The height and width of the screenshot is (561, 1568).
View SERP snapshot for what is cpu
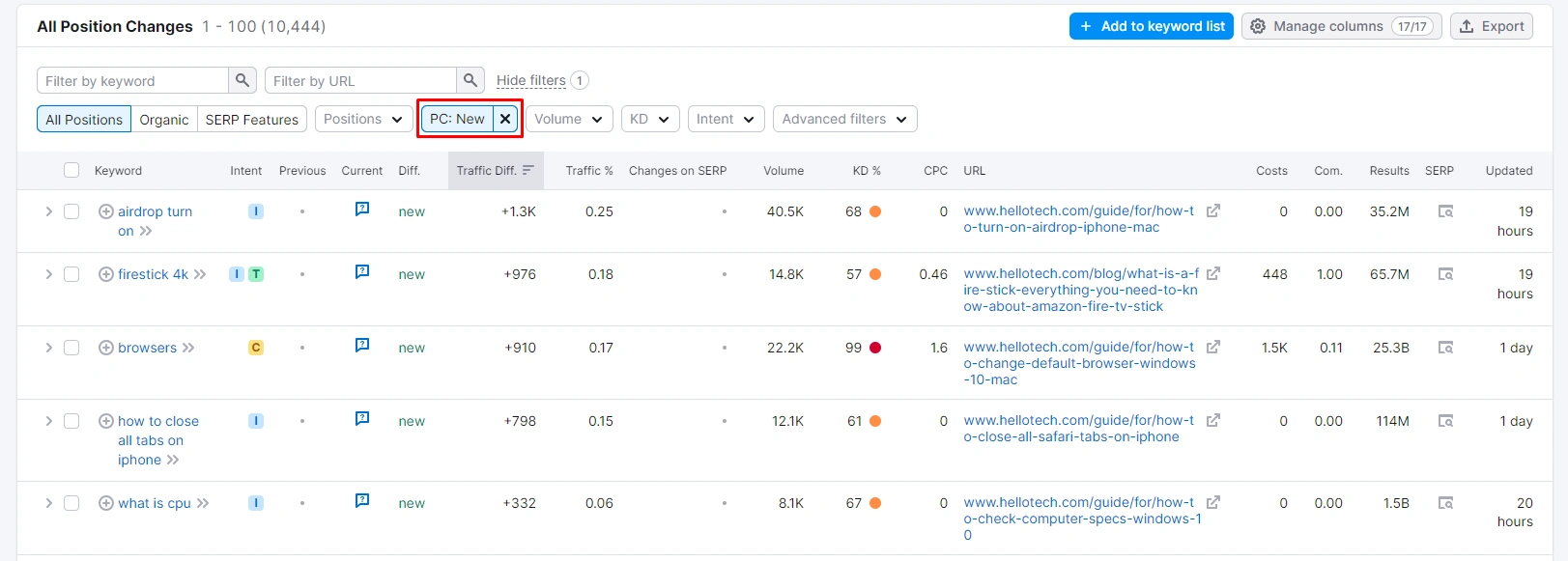(x=1445, y=503)
